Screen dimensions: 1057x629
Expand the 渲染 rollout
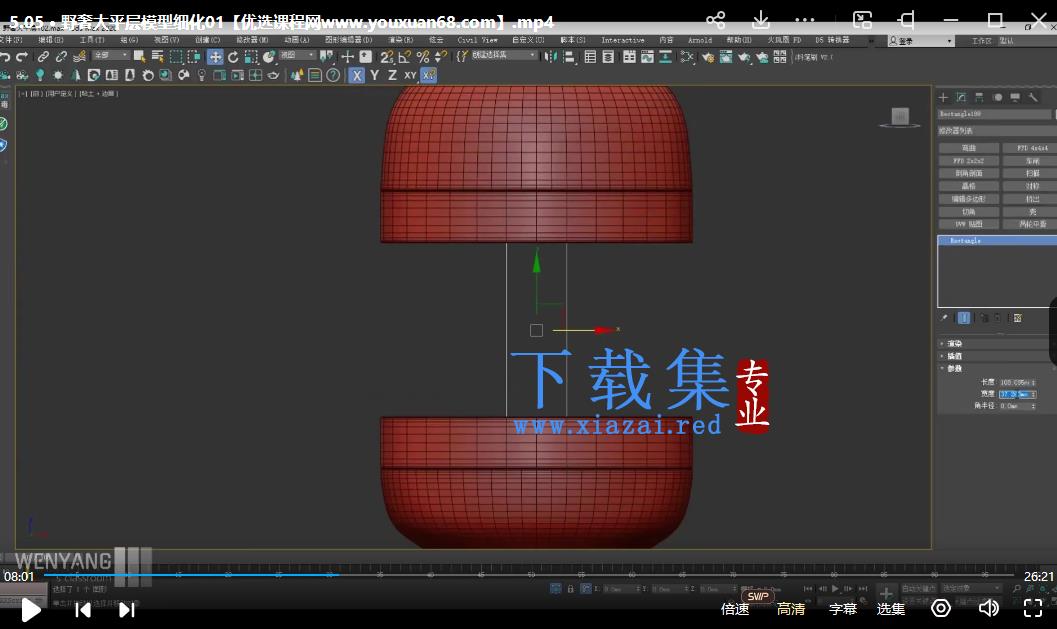tap(955, 344)
